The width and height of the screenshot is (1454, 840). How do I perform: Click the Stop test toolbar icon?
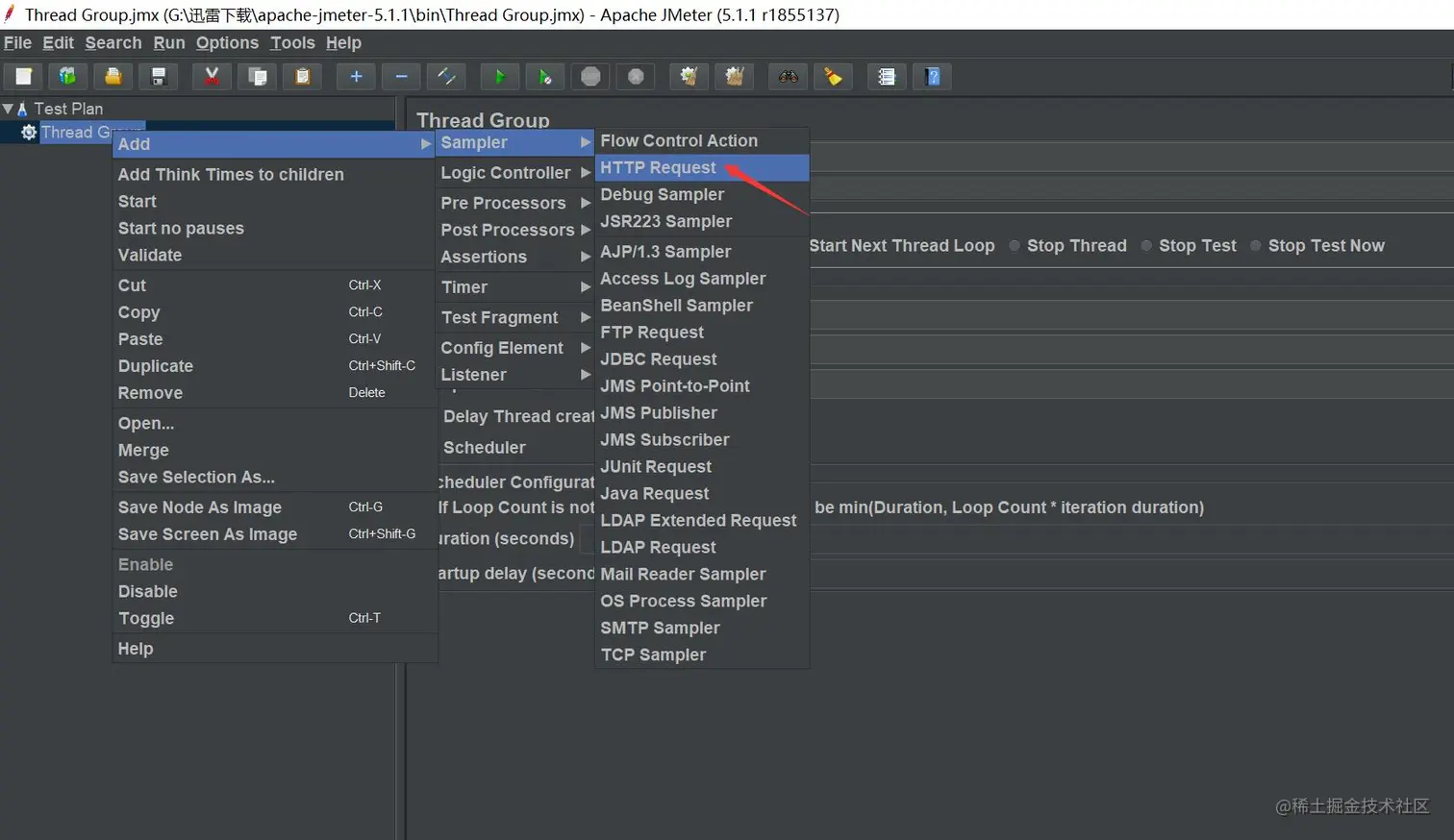pos(590,77)
